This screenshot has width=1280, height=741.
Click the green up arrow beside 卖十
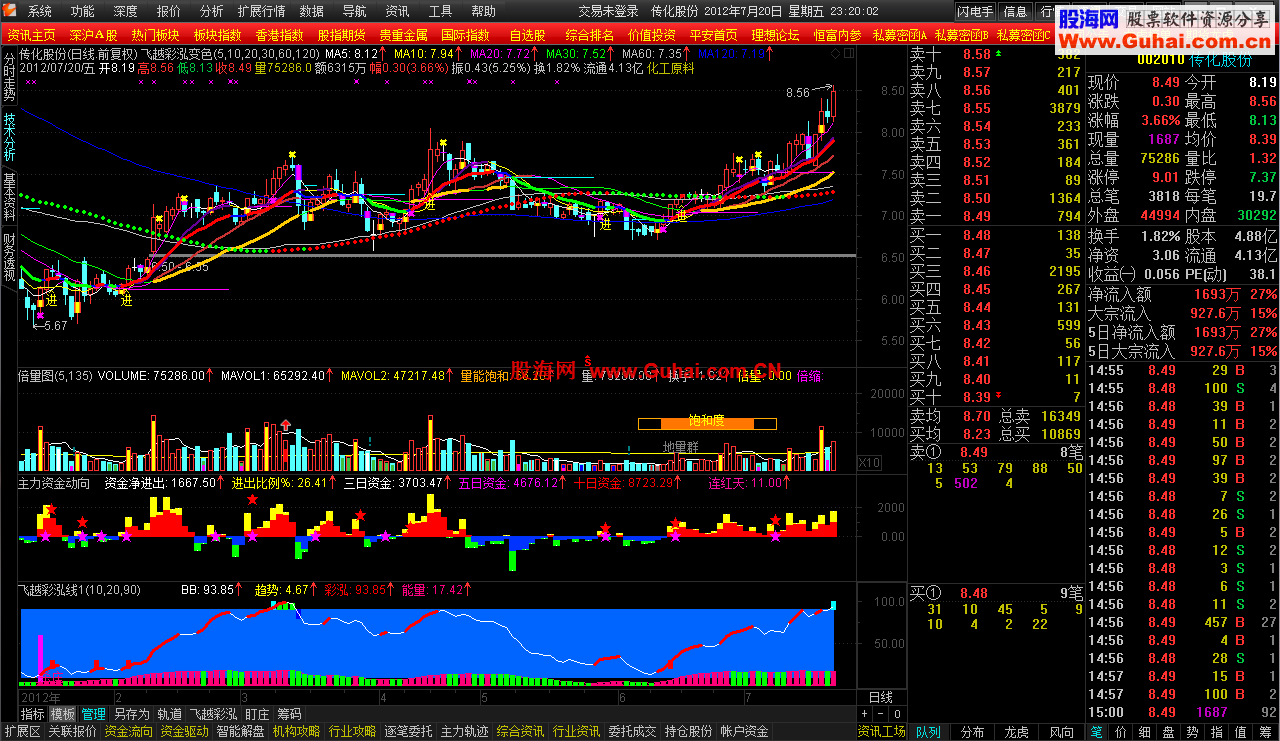click(996, 53)
